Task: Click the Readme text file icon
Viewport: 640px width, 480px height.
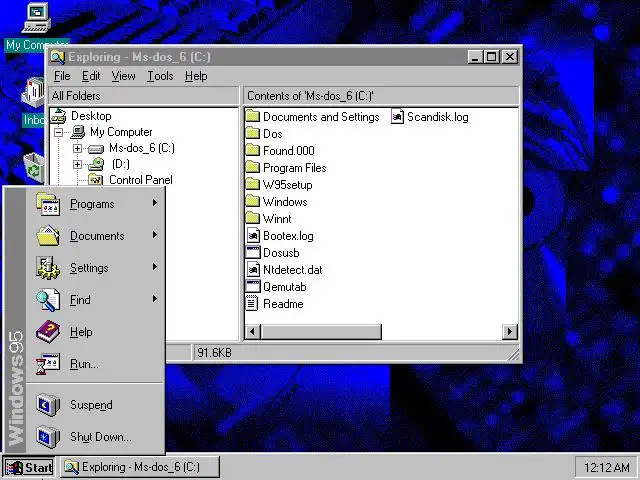Action: pos(252,304)
